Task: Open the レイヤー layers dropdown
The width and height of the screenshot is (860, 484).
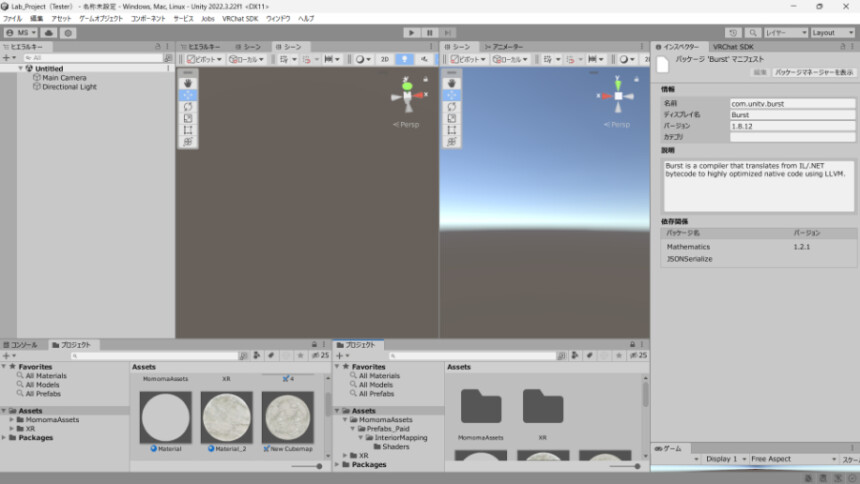Action: (786, 33)
